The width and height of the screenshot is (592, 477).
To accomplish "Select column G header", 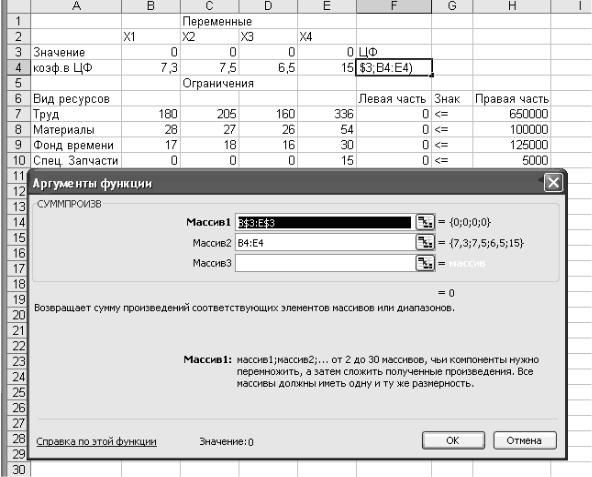I will click(x=452, y=6).
